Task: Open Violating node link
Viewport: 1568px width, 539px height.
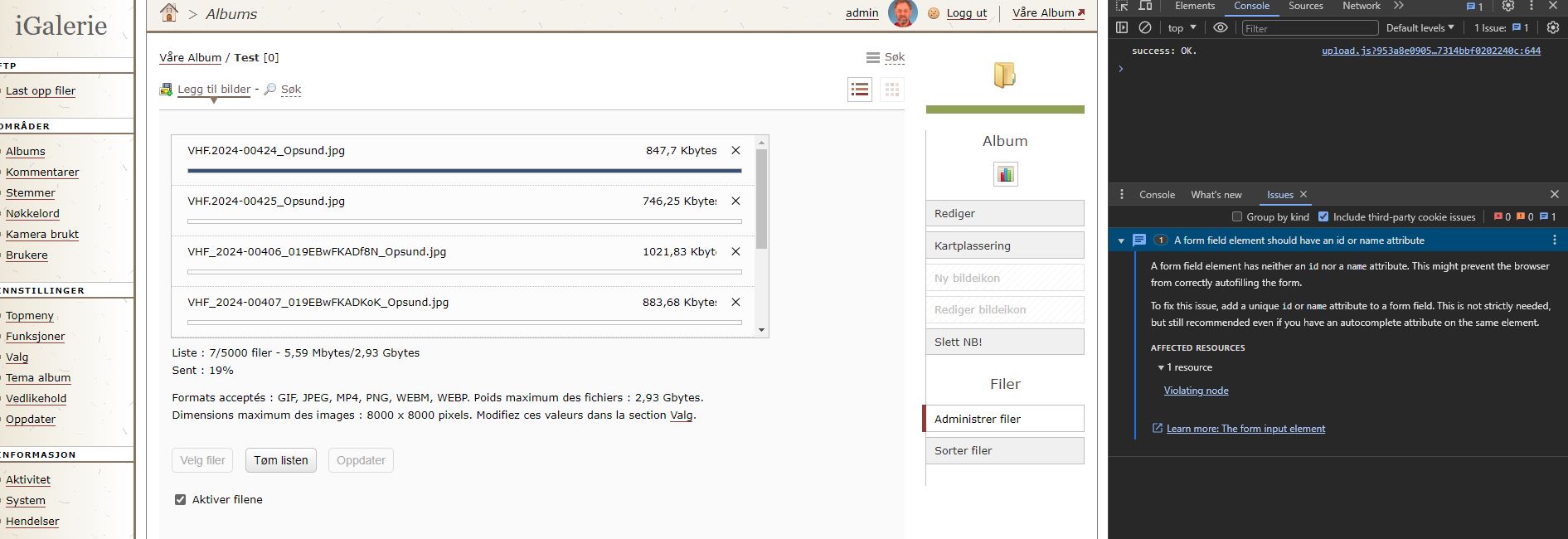Action: pos(1196,391)
